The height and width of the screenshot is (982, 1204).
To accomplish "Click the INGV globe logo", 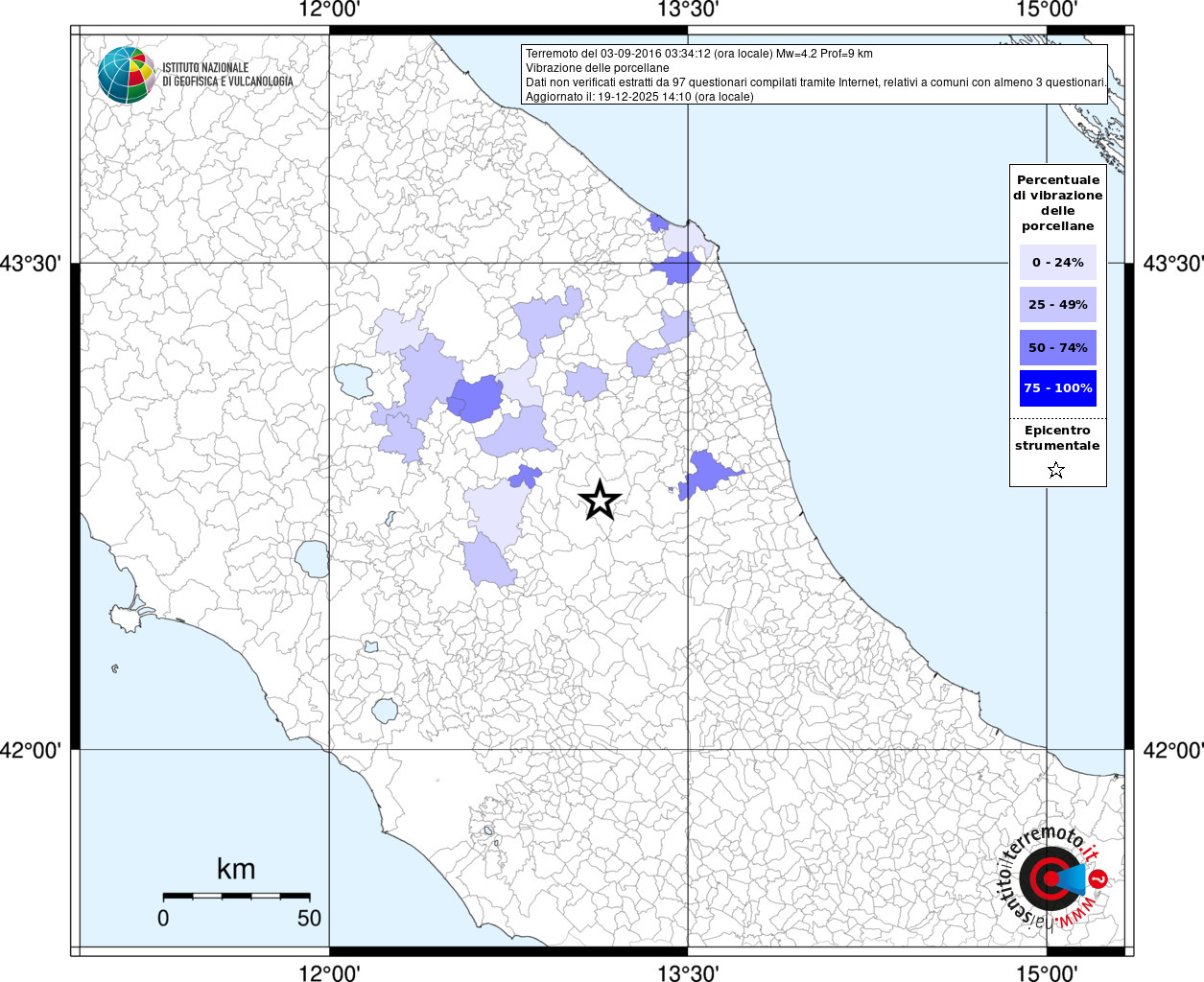I will (127, 75).
